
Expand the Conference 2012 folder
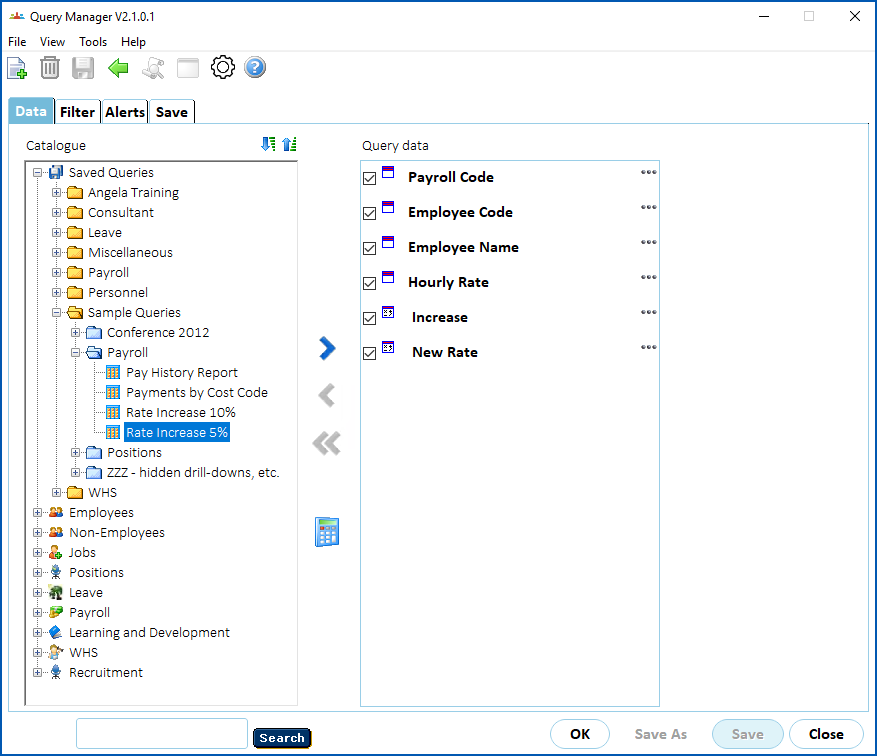(x=76, y=333)
